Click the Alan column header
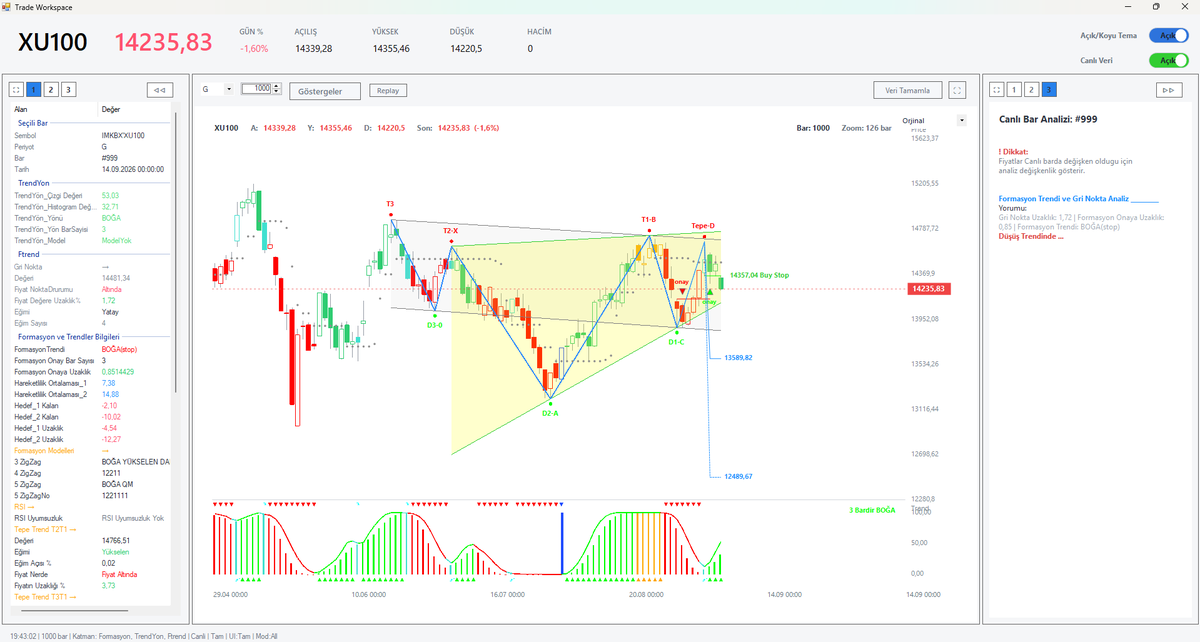This screenshot has height=642, width=1200. coord(21,108)
